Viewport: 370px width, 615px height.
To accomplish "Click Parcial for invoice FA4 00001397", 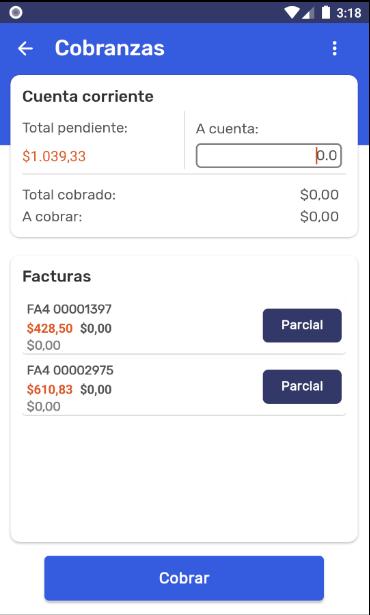I will coord(302,325).
